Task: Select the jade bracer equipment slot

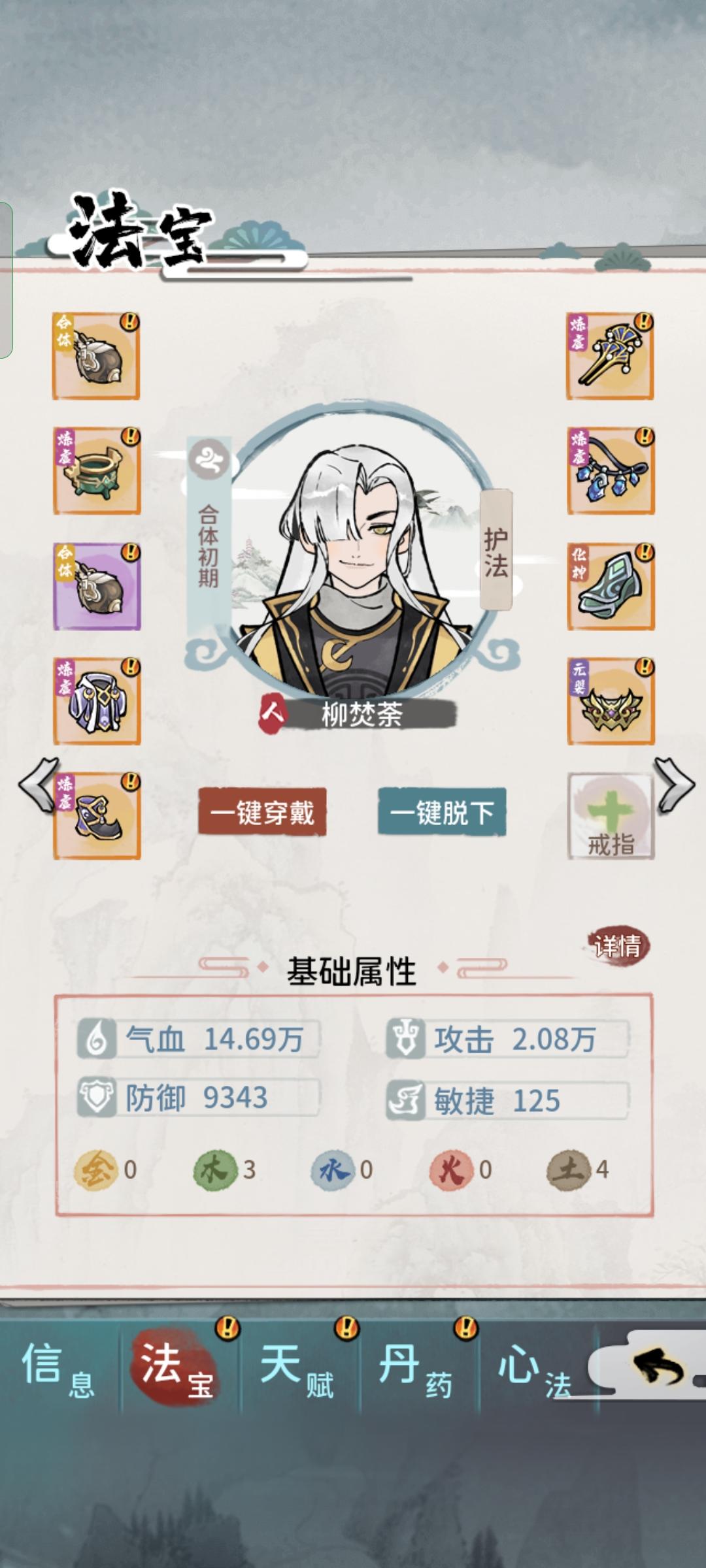Action: click(x=611, y=586)
